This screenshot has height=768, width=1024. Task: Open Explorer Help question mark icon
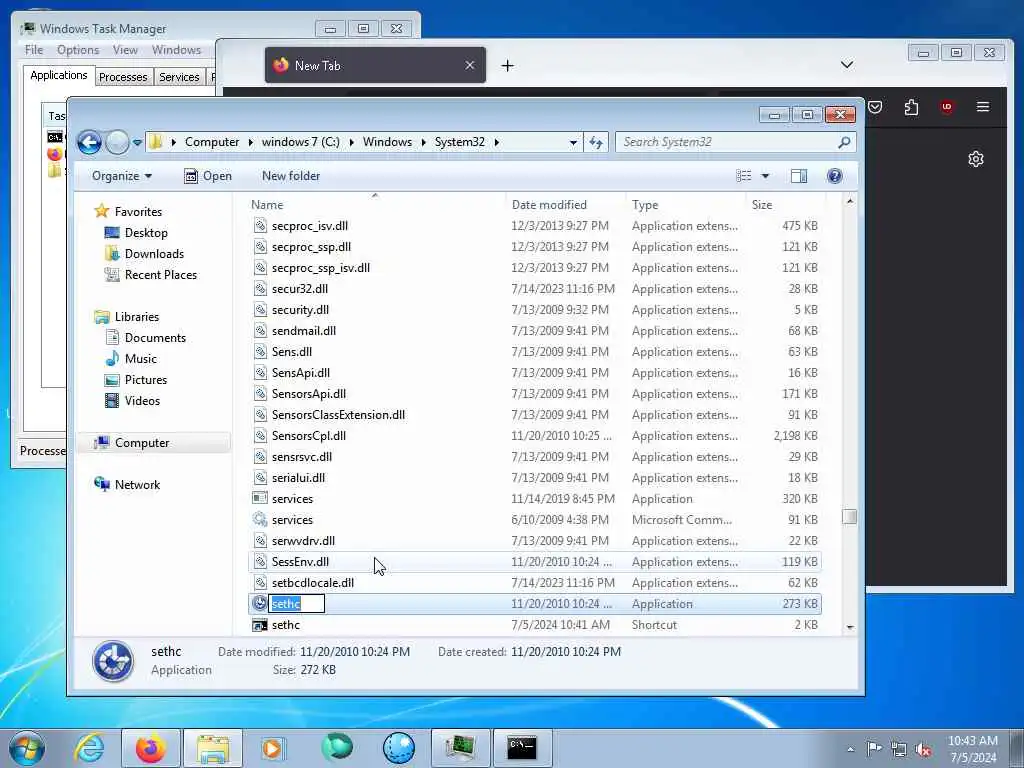click(834, 176)
